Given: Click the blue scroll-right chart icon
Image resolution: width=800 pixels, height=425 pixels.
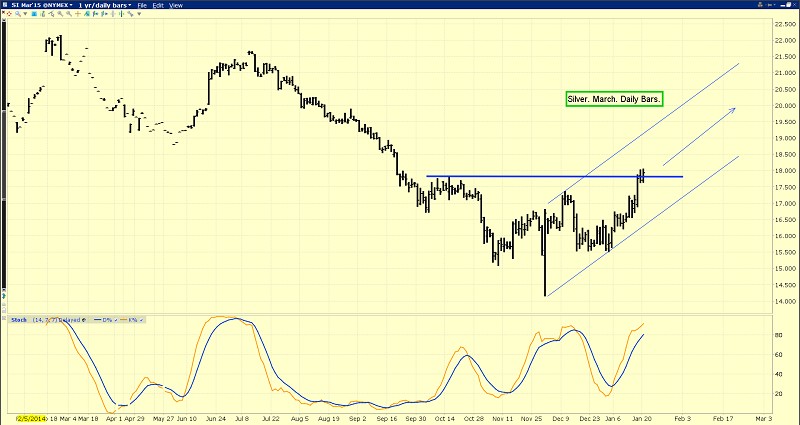Looking at the screenshot, I should coord(104,14).
